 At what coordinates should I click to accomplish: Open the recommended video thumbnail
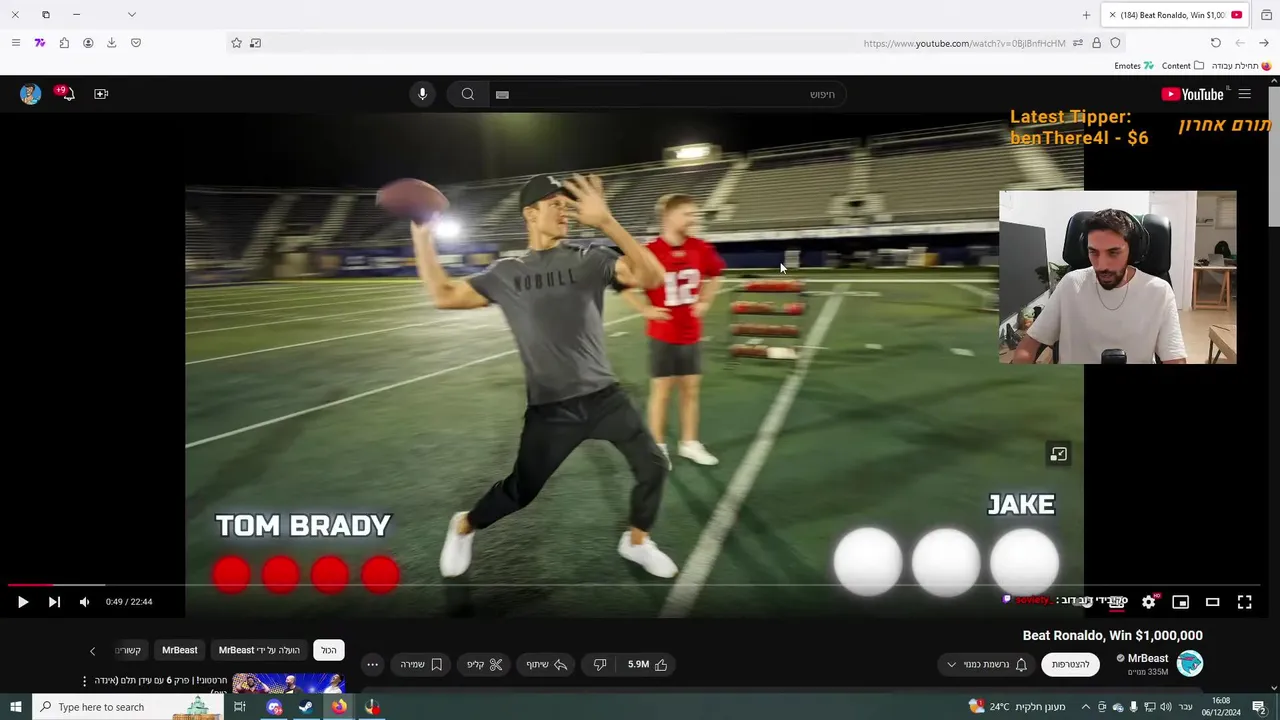pyautogui.click(x=289, y=683)
